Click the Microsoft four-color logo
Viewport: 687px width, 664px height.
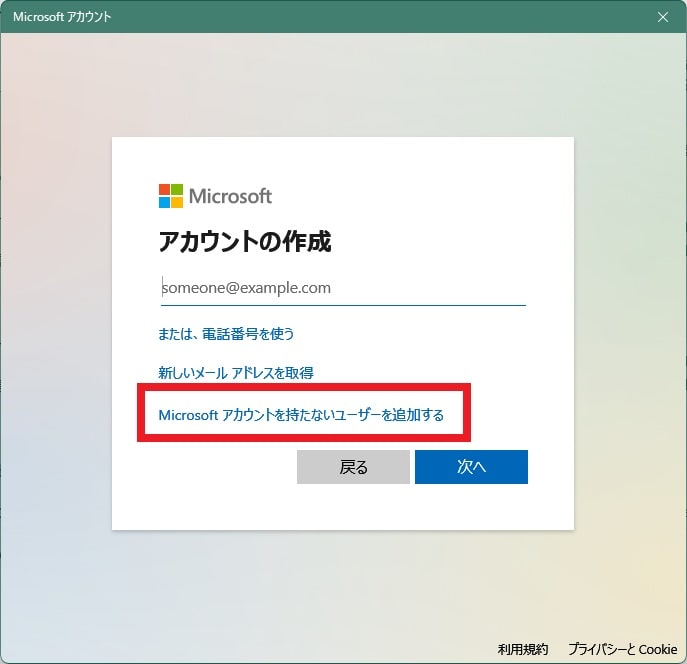click(171, 196)
